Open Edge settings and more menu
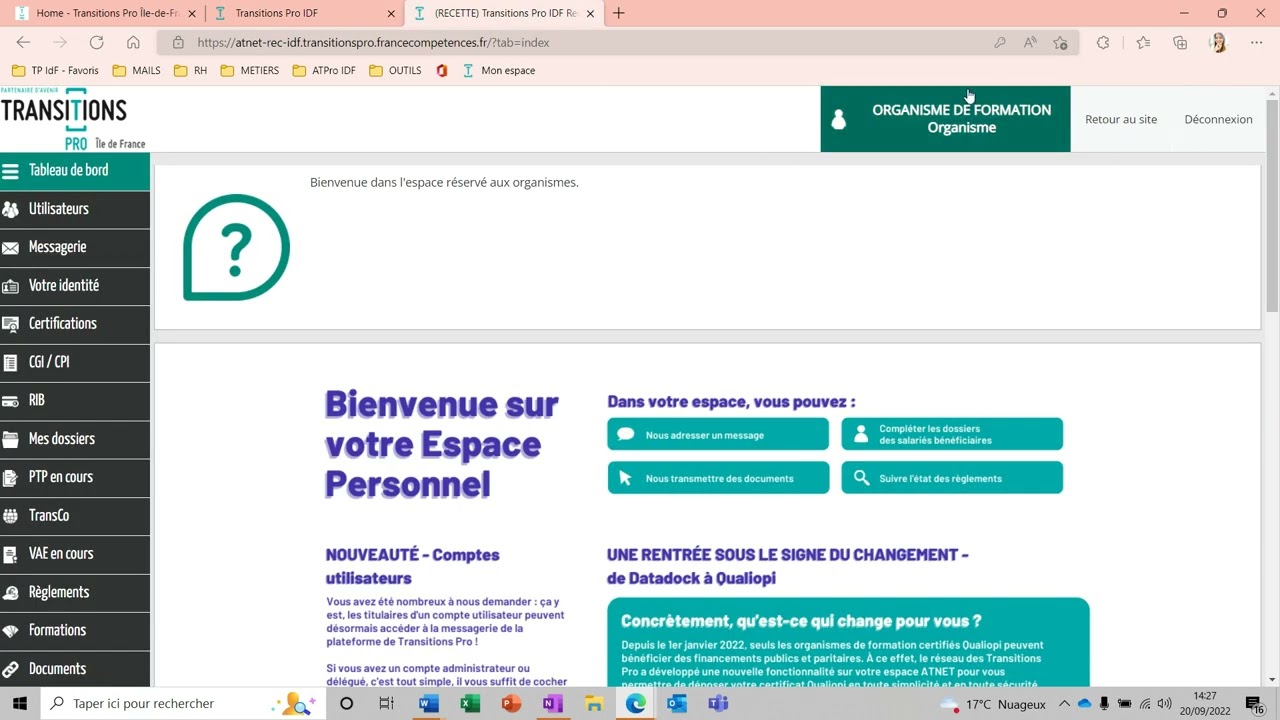 (1257, 43)
